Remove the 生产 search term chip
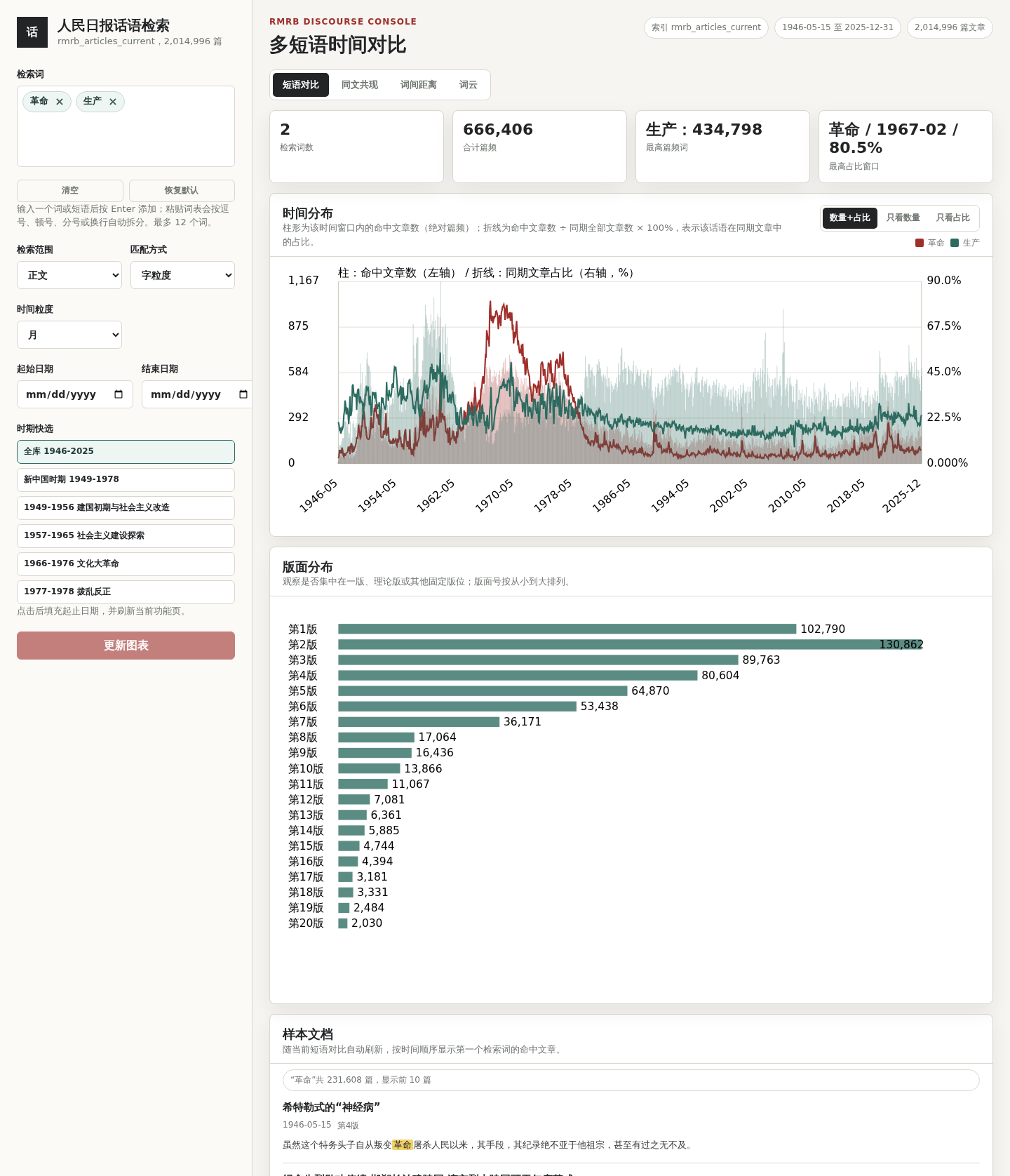The width and height of the screenshot is (1010, 1176). coord(113,102)
